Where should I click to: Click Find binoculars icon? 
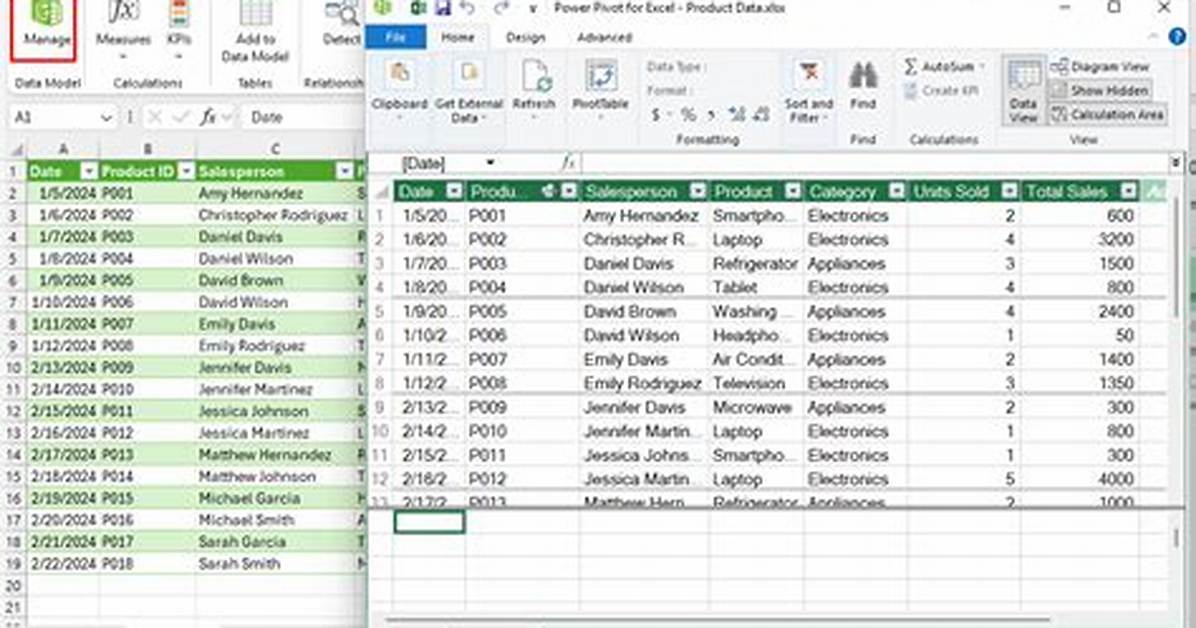pos(863,76)
